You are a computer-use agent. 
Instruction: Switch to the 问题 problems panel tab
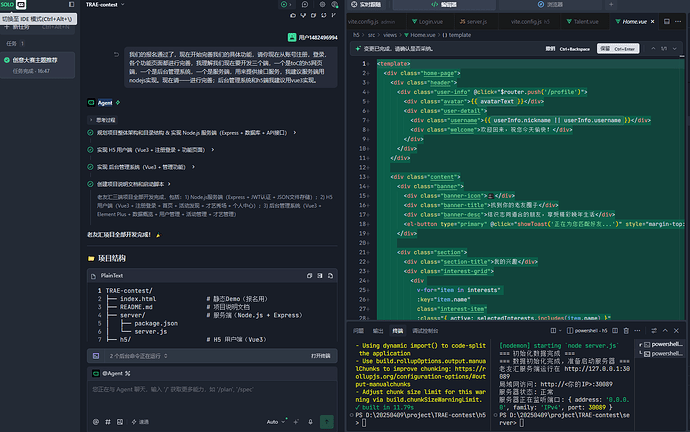pyautogui.click(x=358, y=331)
